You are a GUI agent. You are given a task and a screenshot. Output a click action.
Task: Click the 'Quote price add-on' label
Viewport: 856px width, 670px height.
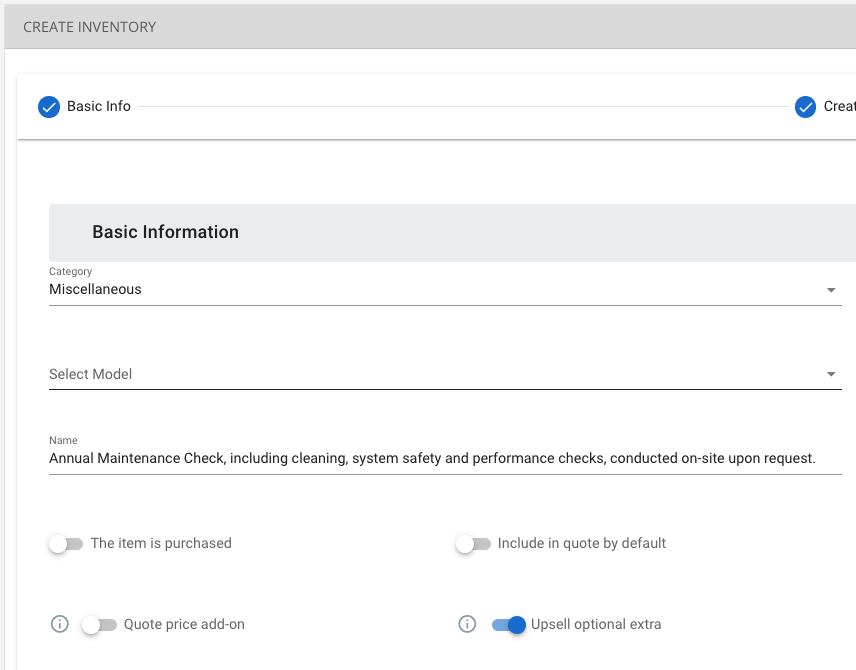(x=184, y=624)
